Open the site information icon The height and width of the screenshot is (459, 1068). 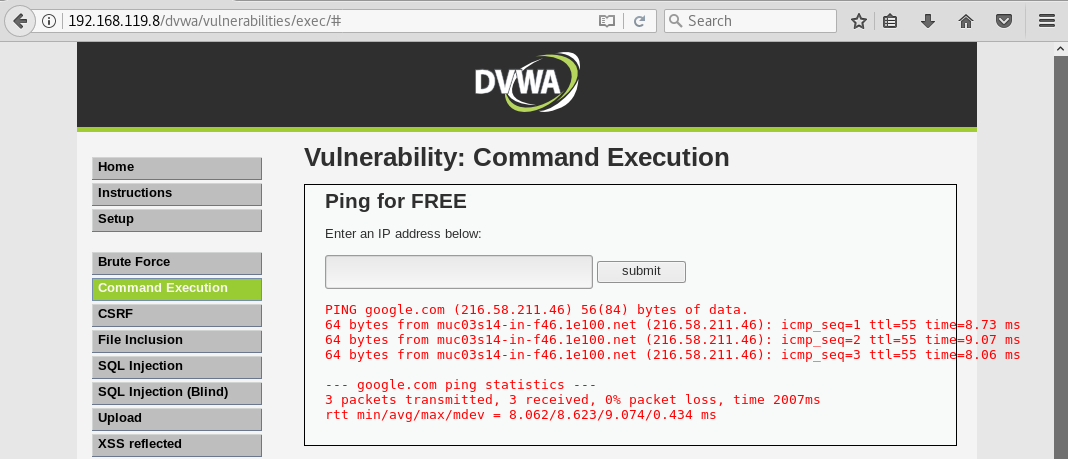[50, 21]
